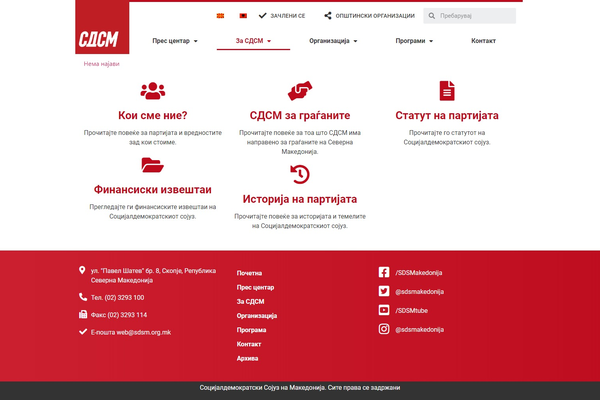Screen dimensions: 600x400
Task: Open the YouTube icon in footer
Action: coord(384,310)
